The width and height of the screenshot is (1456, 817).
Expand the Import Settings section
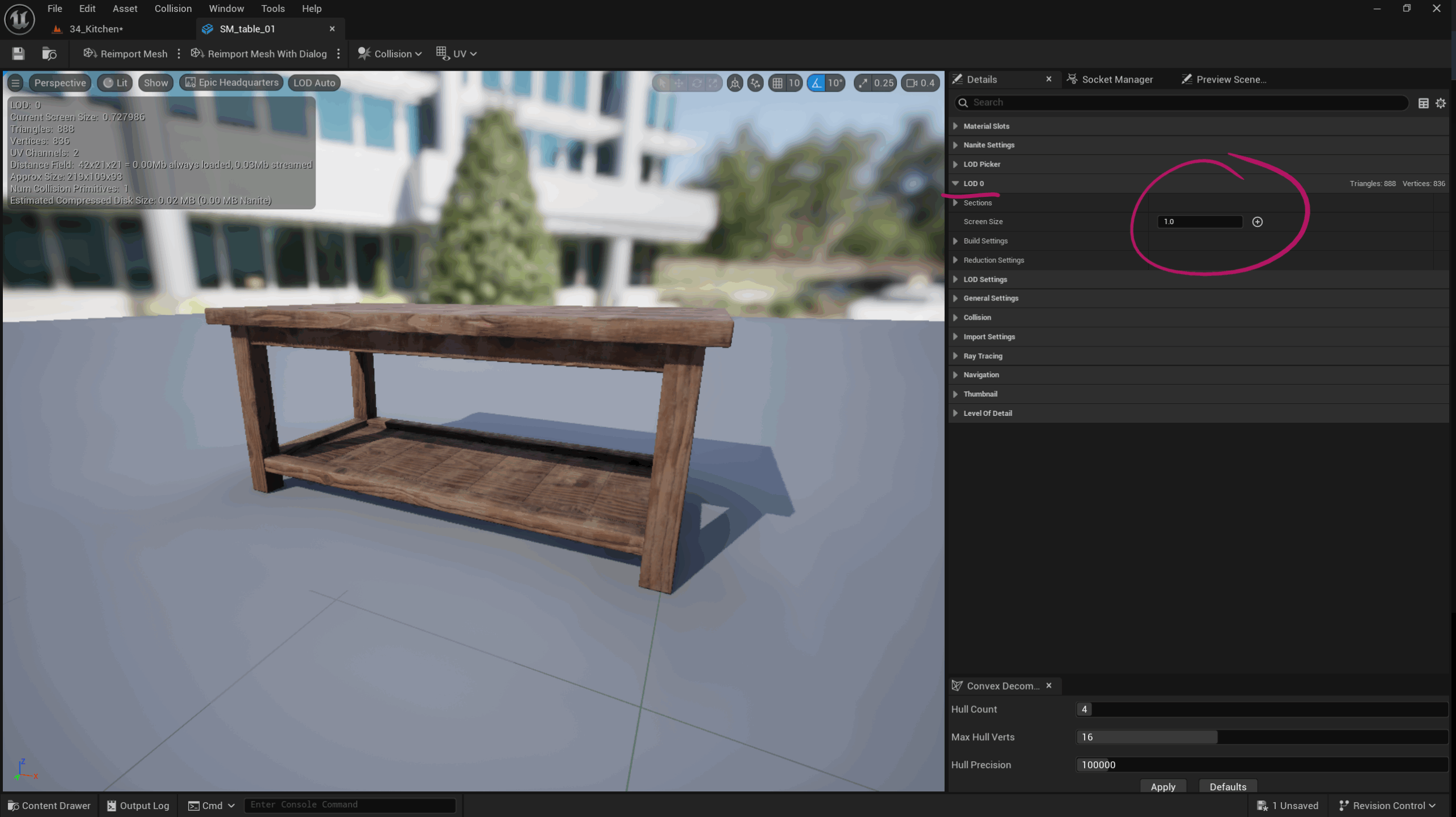[955, 337]
